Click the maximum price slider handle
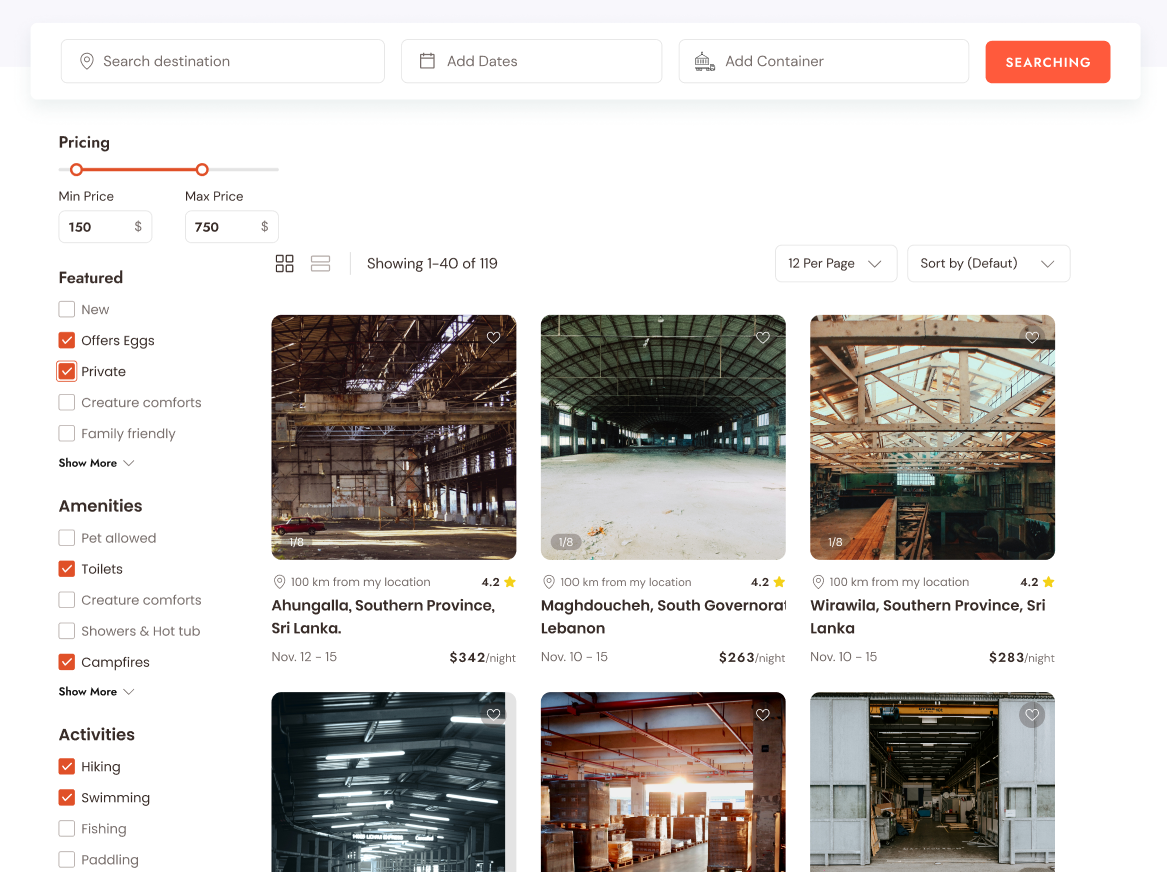The height and width of the screenshot is (872, 1167). [202, 170]
